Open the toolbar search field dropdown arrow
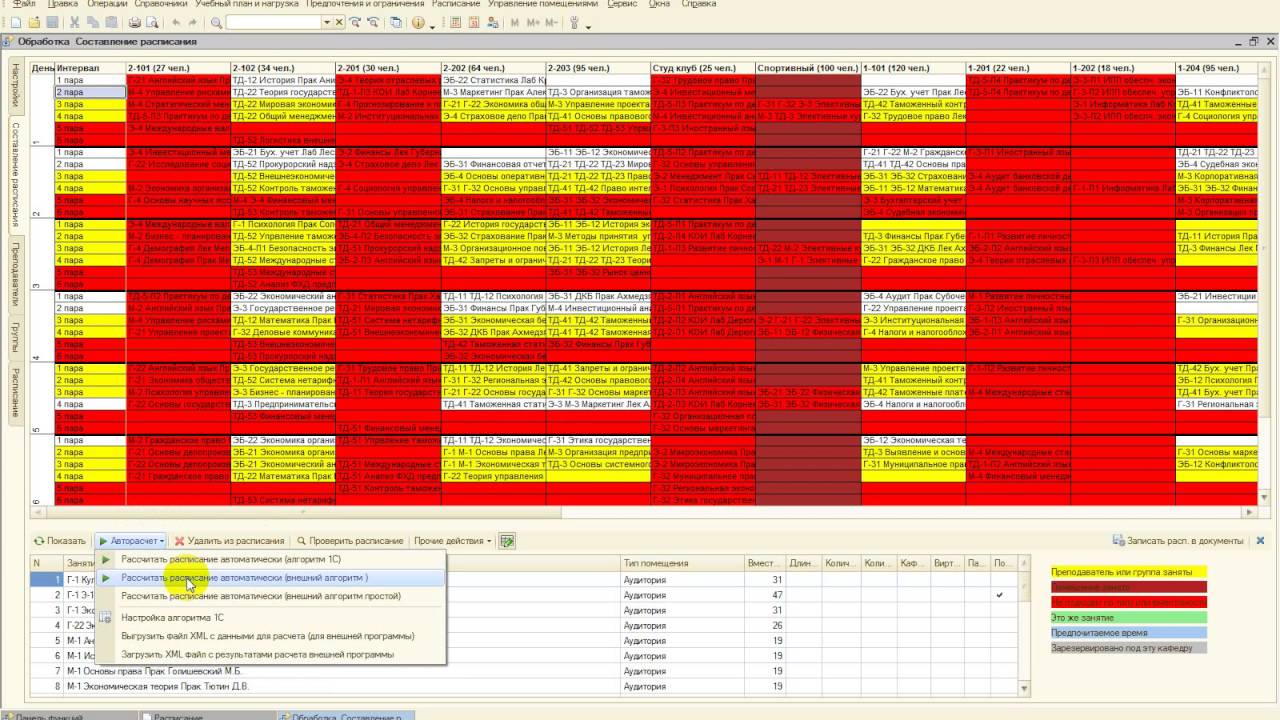This screenshot has height=720, width=1280. tap(326, 22)
